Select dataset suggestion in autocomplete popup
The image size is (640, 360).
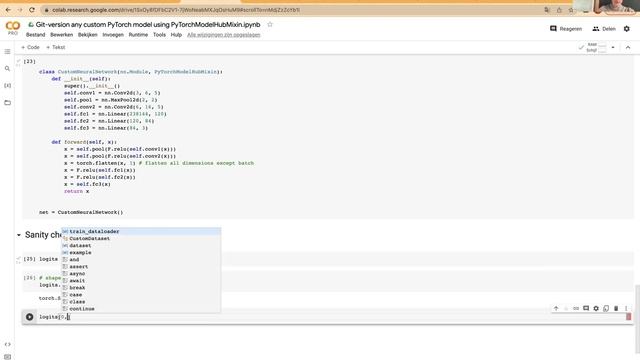[x=141, y=245]
